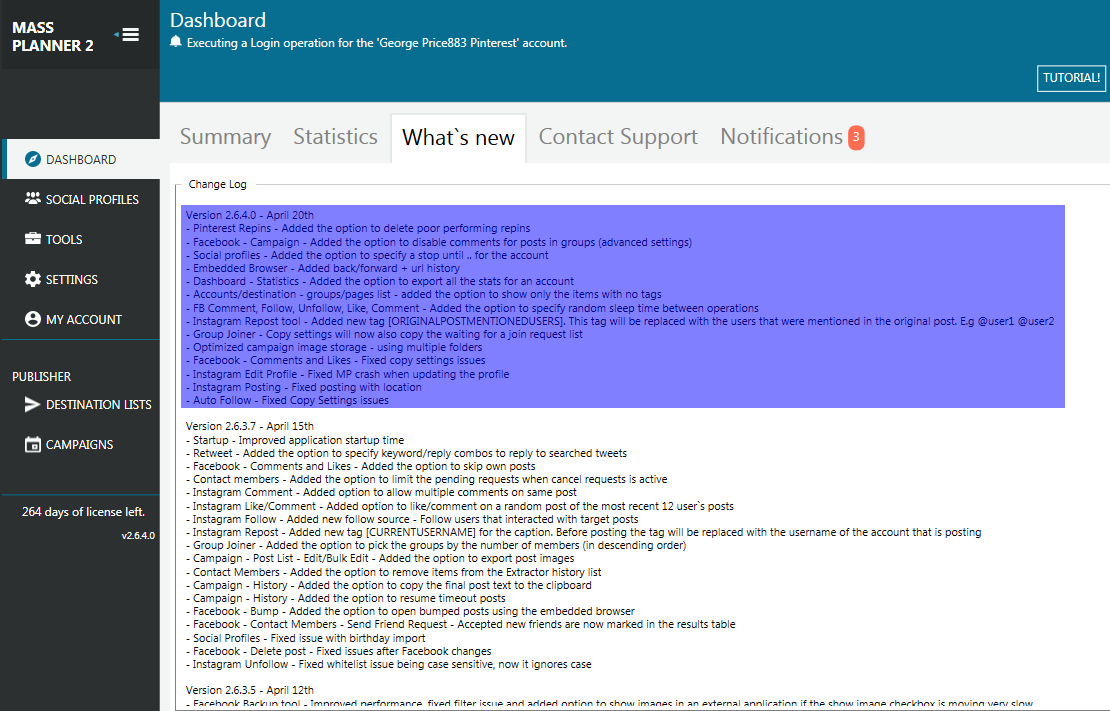Open Campaigns via the calendar icon
The height and width of the screenshot is (711, 1110).
click(x=32, y=444)
